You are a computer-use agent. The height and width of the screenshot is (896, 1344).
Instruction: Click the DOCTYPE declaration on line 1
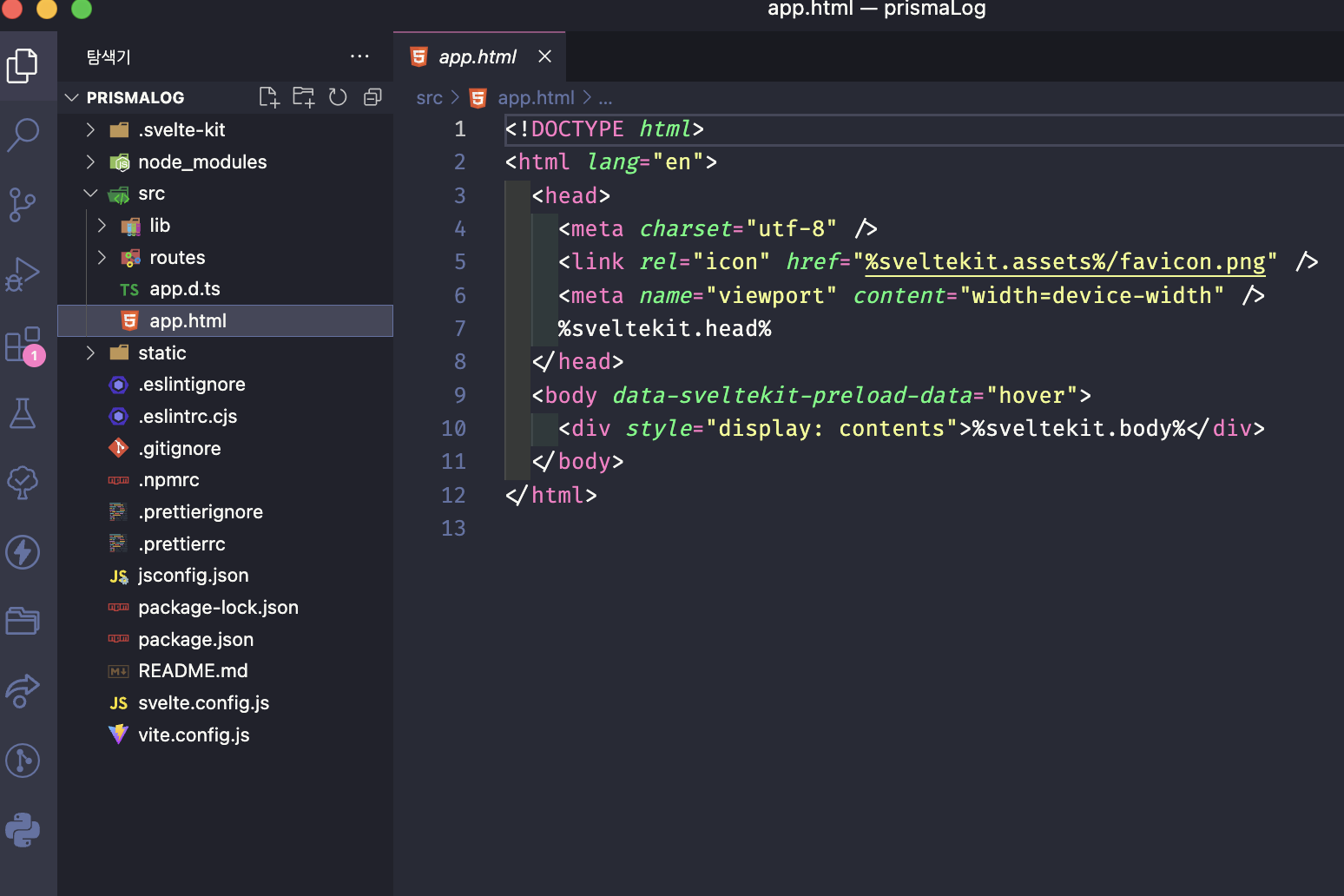tap(604, 129)
